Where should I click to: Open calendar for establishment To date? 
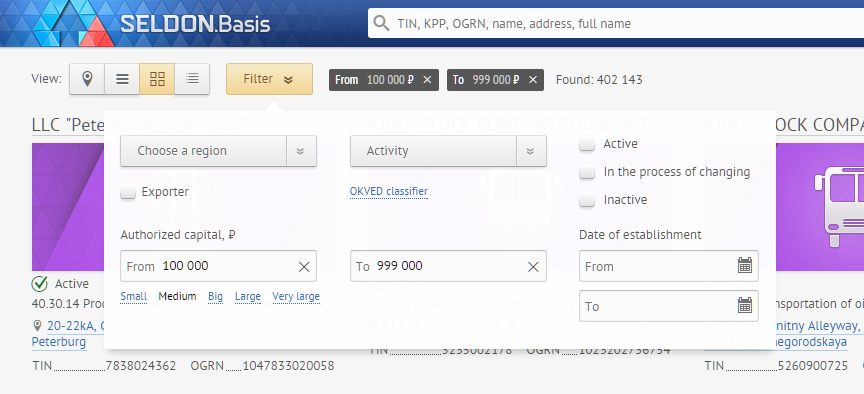pyautogui.click(x=744, y=305)
